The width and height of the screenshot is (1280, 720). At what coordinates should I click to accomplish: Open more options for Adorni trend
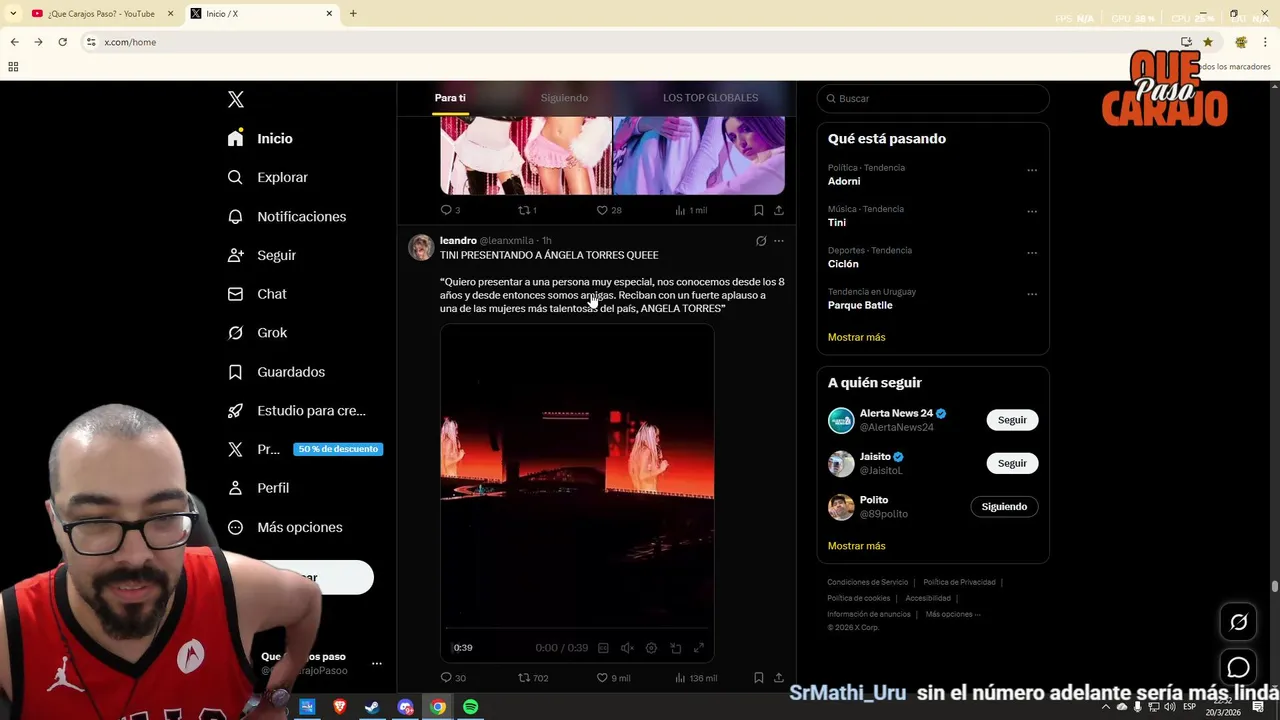[1032, 170]
